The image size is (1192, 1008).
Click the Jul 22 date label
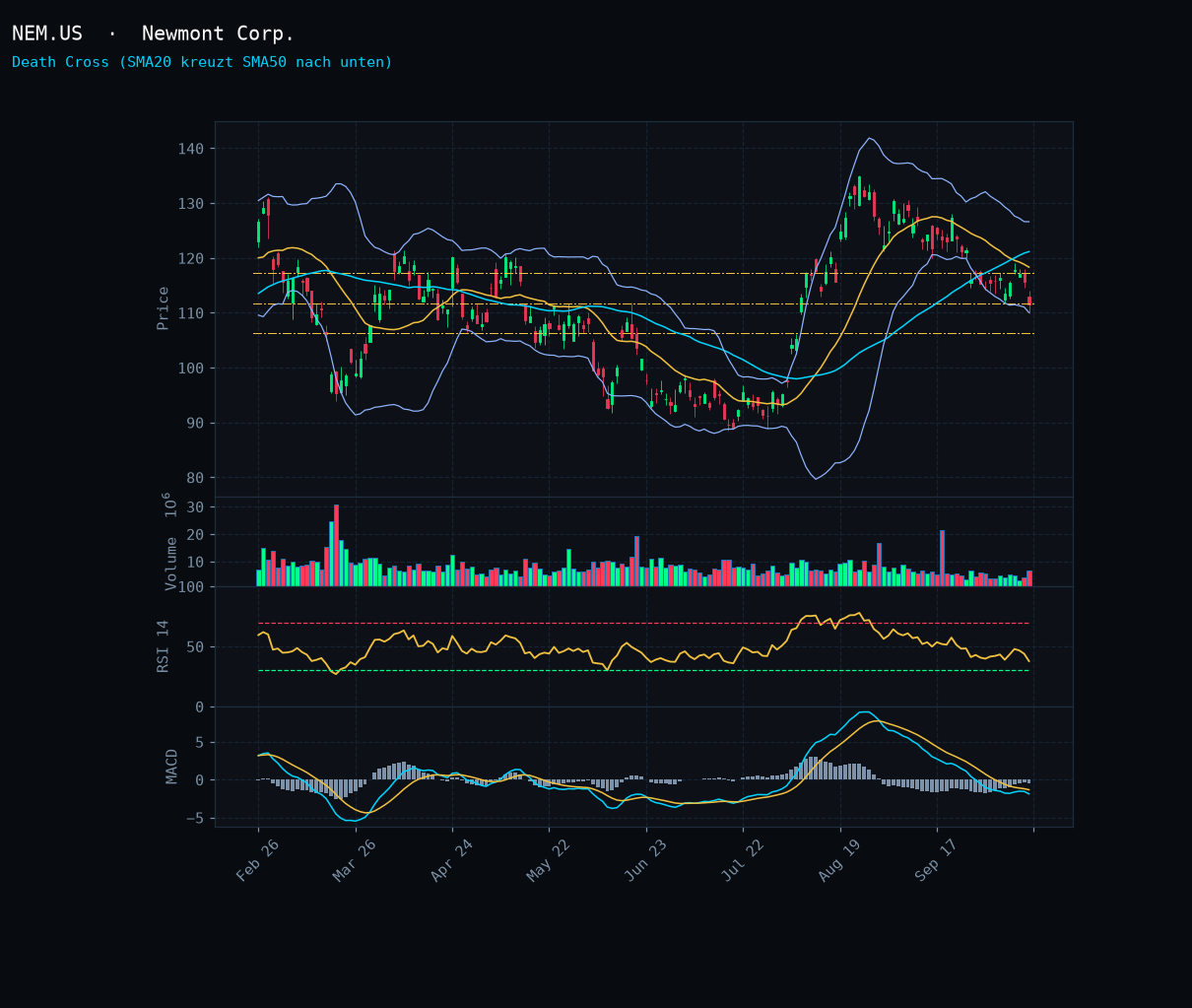[742, 860]
